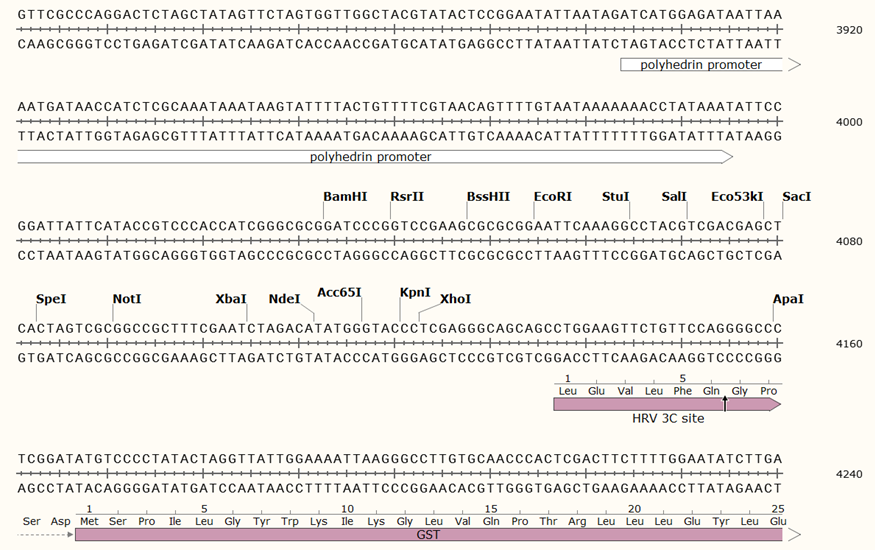Click the SpeI restriction site label

[x=51, y=299]
